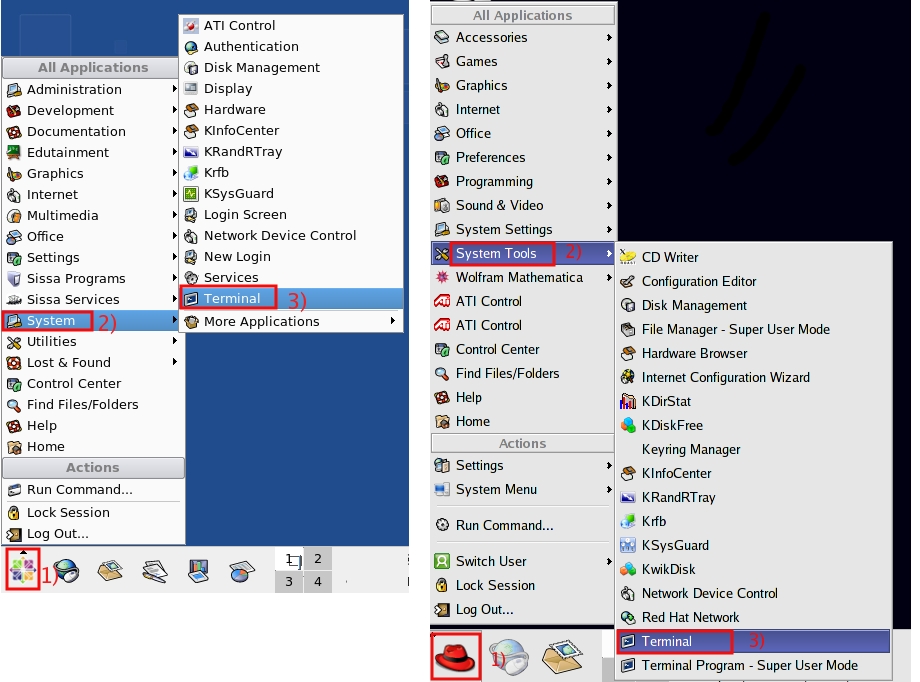The height and width of the screenshot is (682, 920).
Task: Switch to virtual desktop 4 in pager
Action: point(318,582)
